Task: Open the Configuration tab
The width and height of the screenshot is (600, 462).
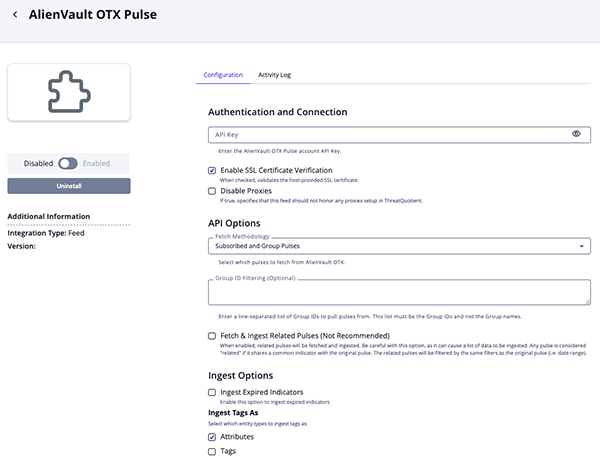Action: 223,75
